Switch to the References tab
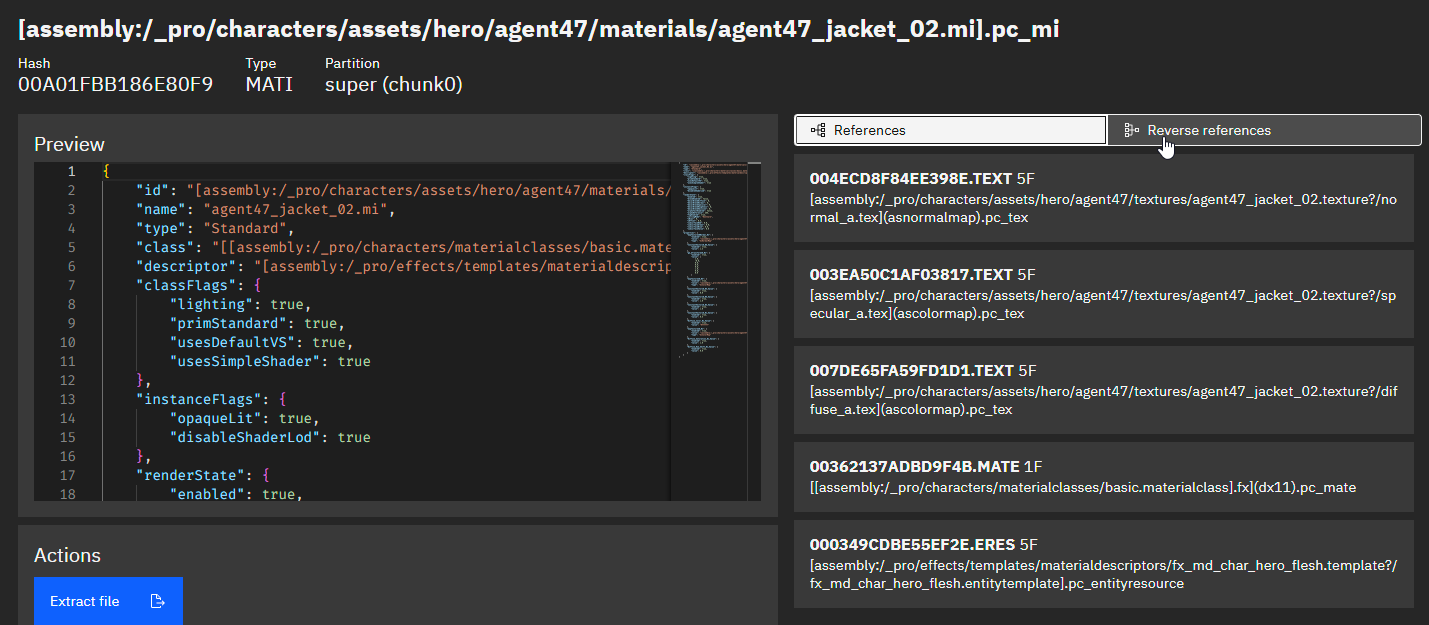 950,130
